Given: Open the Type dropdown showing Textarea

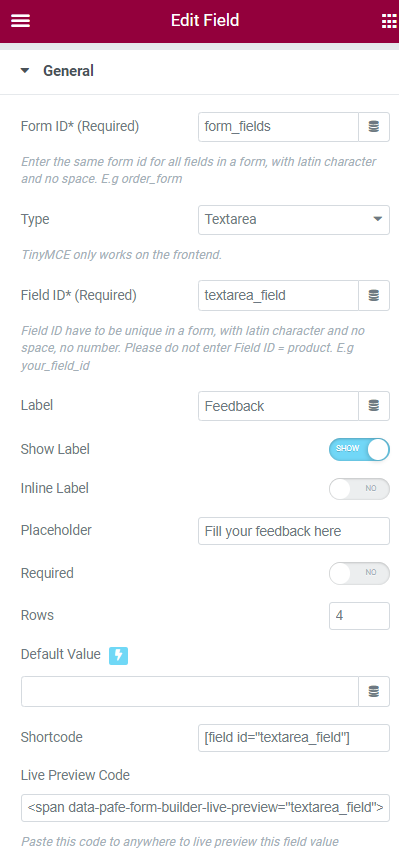Looking at the screenshot, I should [294, 220].
